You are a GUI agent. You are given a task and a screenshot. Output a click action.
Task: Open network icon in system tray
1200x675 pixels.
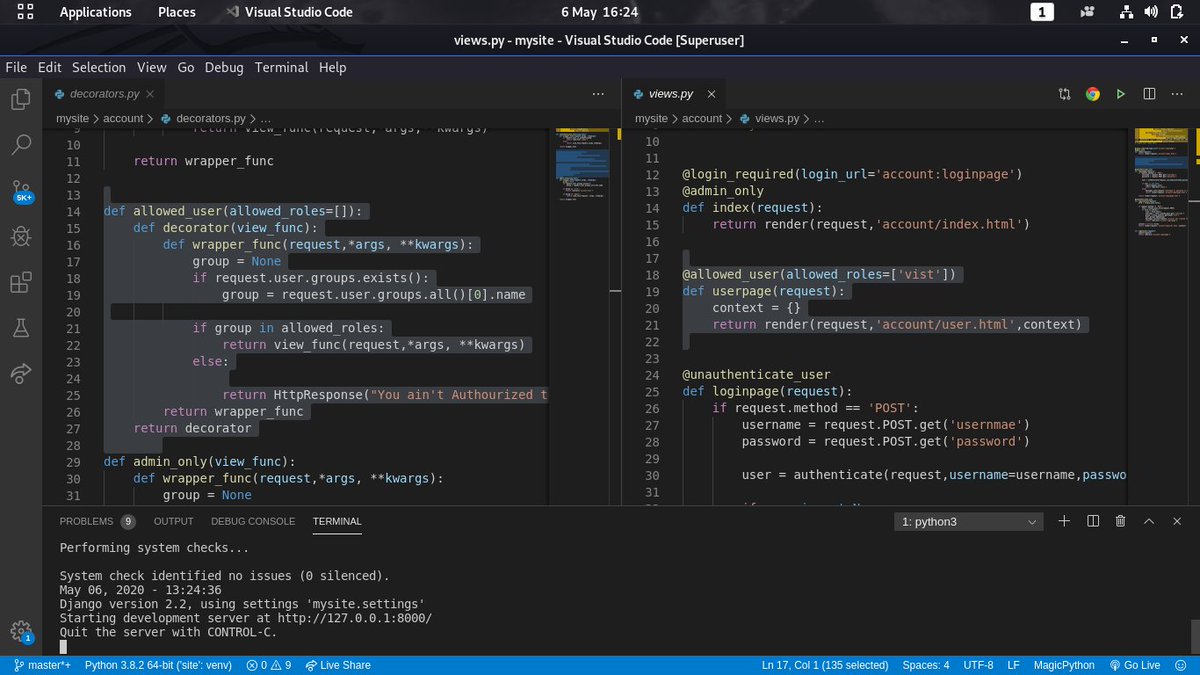point(1125,12)
